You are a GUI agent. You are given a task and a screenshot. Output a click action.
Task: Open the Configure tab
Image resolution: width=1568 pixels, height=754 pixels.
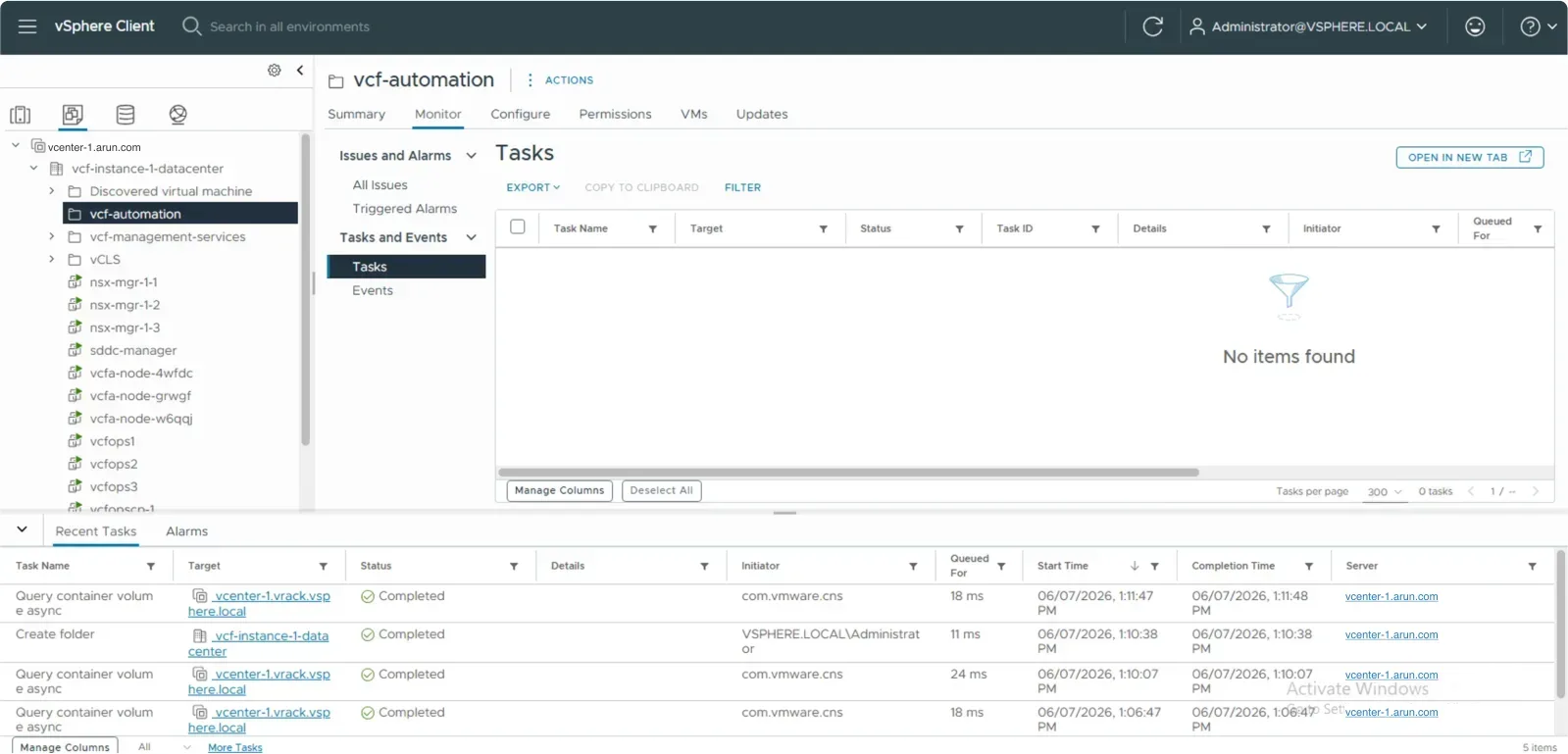pos(520,114)
